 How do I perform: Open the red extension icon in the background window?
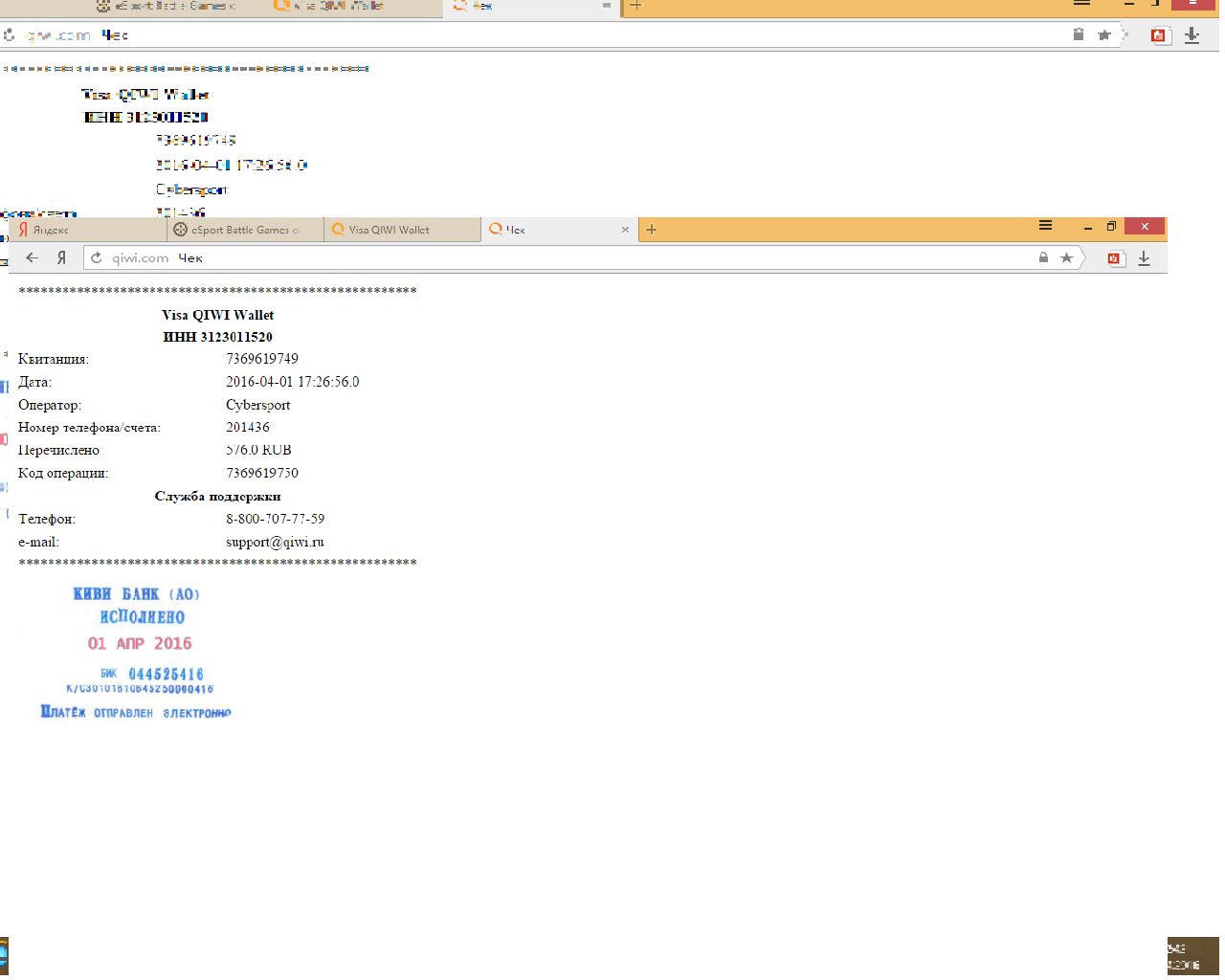(1160, 35)
